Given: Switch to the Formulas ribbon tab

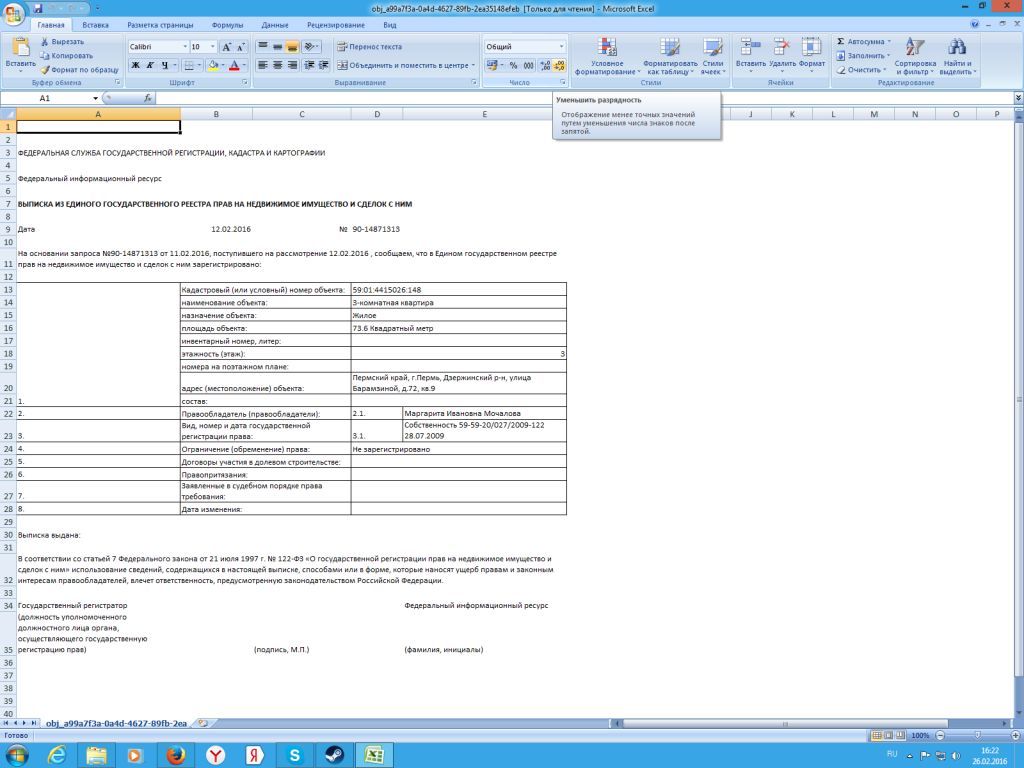Looking at the screenshot, I should 227,24.
